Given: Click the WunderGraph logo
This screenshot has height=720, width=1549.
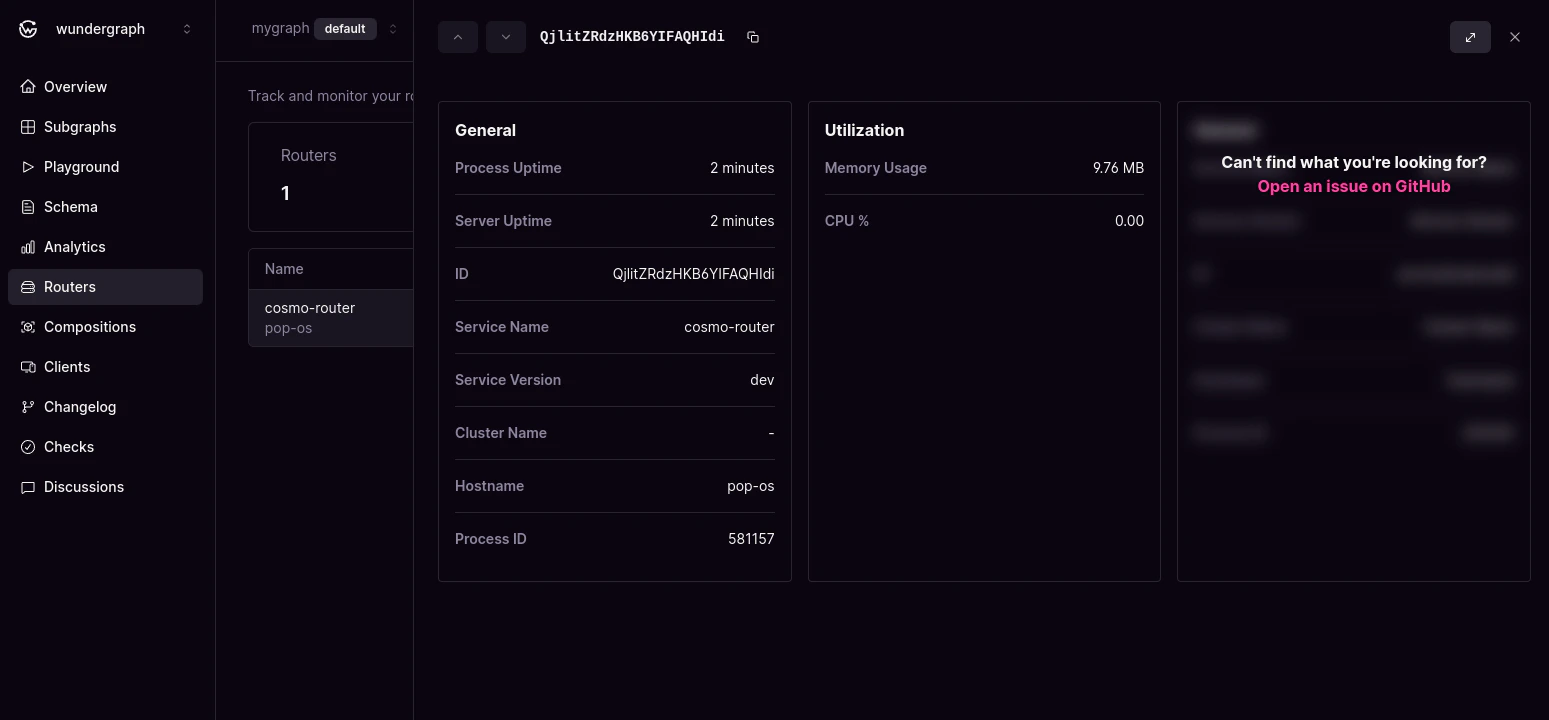Looking at the screenshot, I should (x=28, y=28).
